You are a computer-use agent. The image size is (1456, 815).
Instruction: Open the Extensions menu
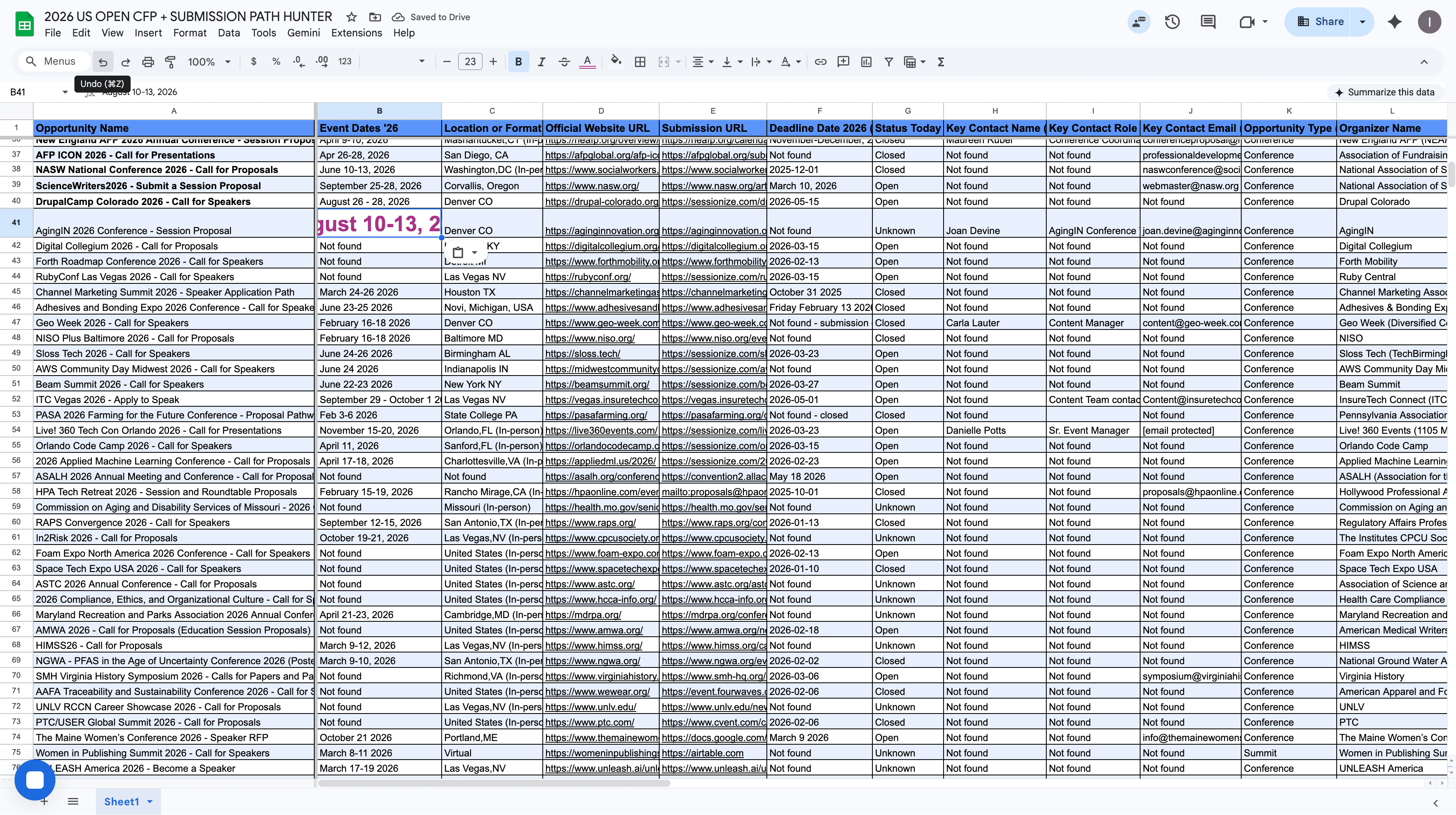tap(356, 33)
